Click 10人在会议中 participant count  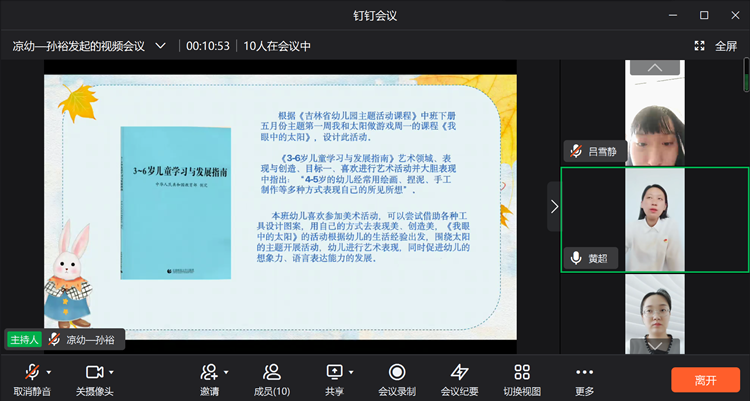click(277, 46)
